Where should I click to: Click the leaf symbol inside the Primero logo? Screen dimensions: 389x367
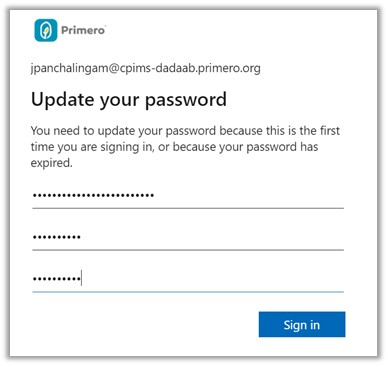click(46, 31)
